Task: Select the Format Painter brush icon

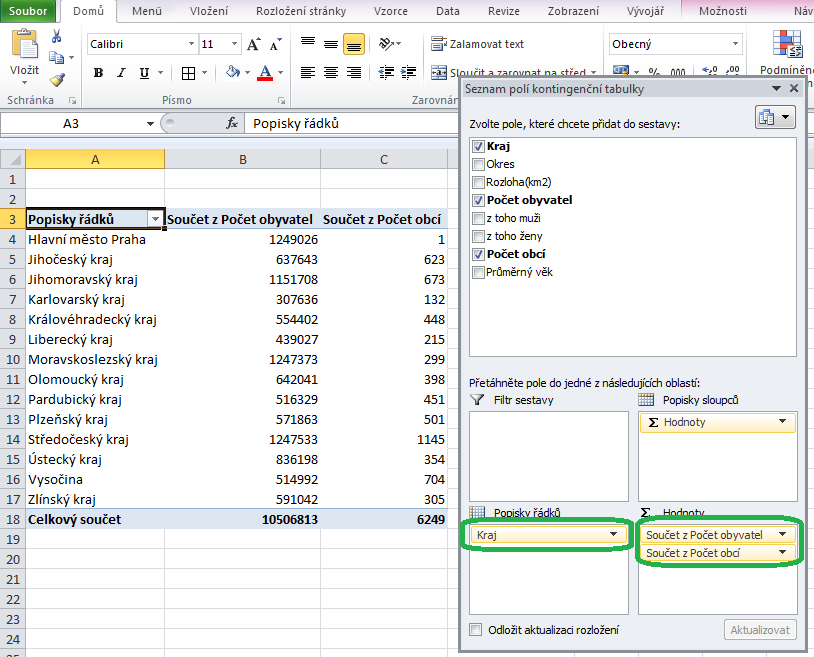Action: point(57,80)
